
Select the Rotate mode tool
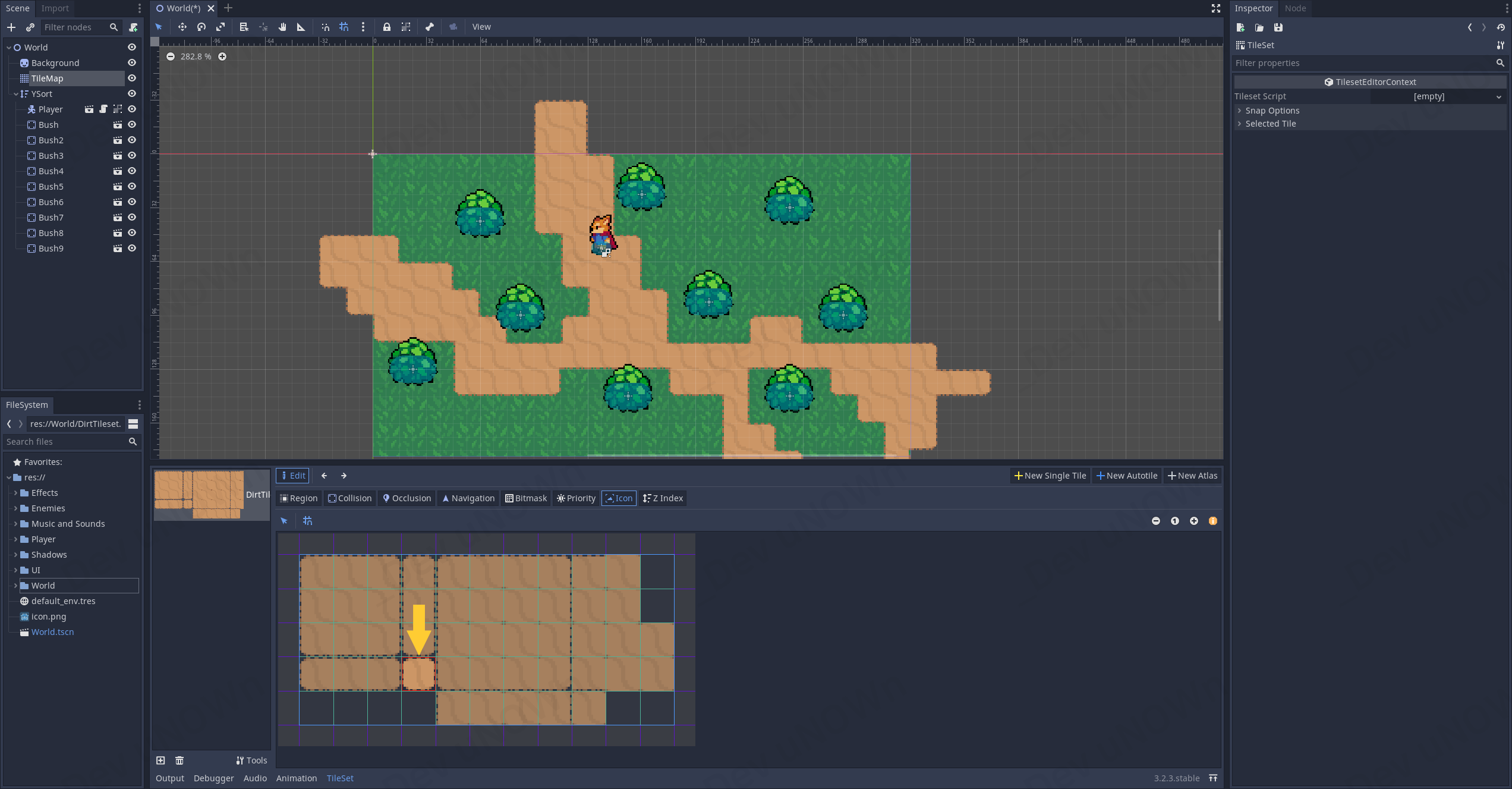tap(201, 27)
